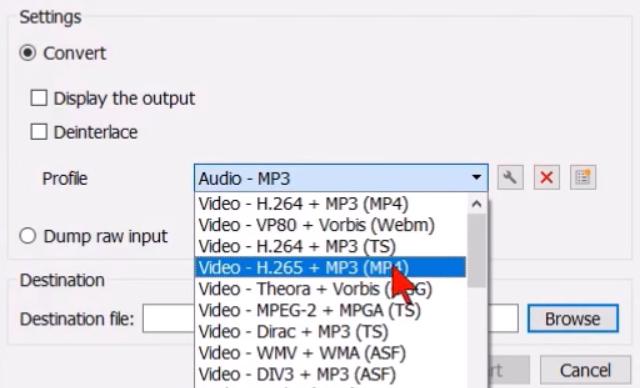
Task: Choose Video - WMV + WMA (ASF)
Action: (330, 353)
